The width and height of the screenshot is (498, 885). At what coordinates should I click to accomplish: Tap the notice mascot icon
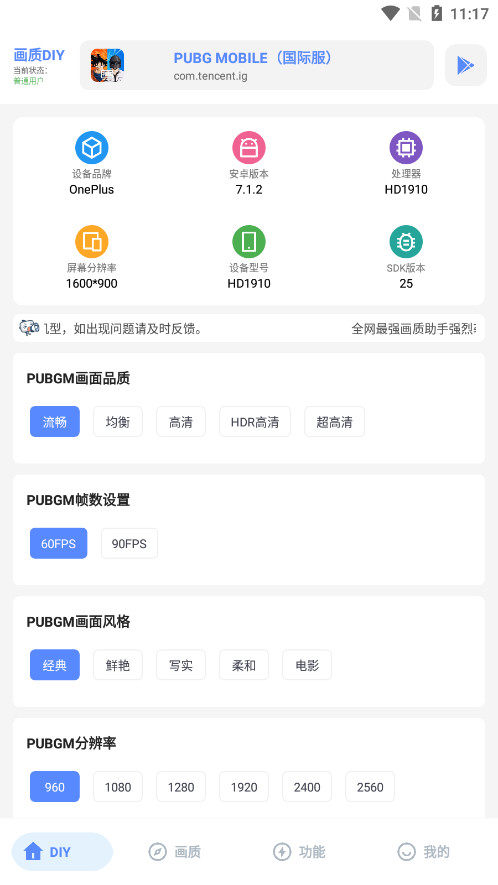[x=29, y=327]
